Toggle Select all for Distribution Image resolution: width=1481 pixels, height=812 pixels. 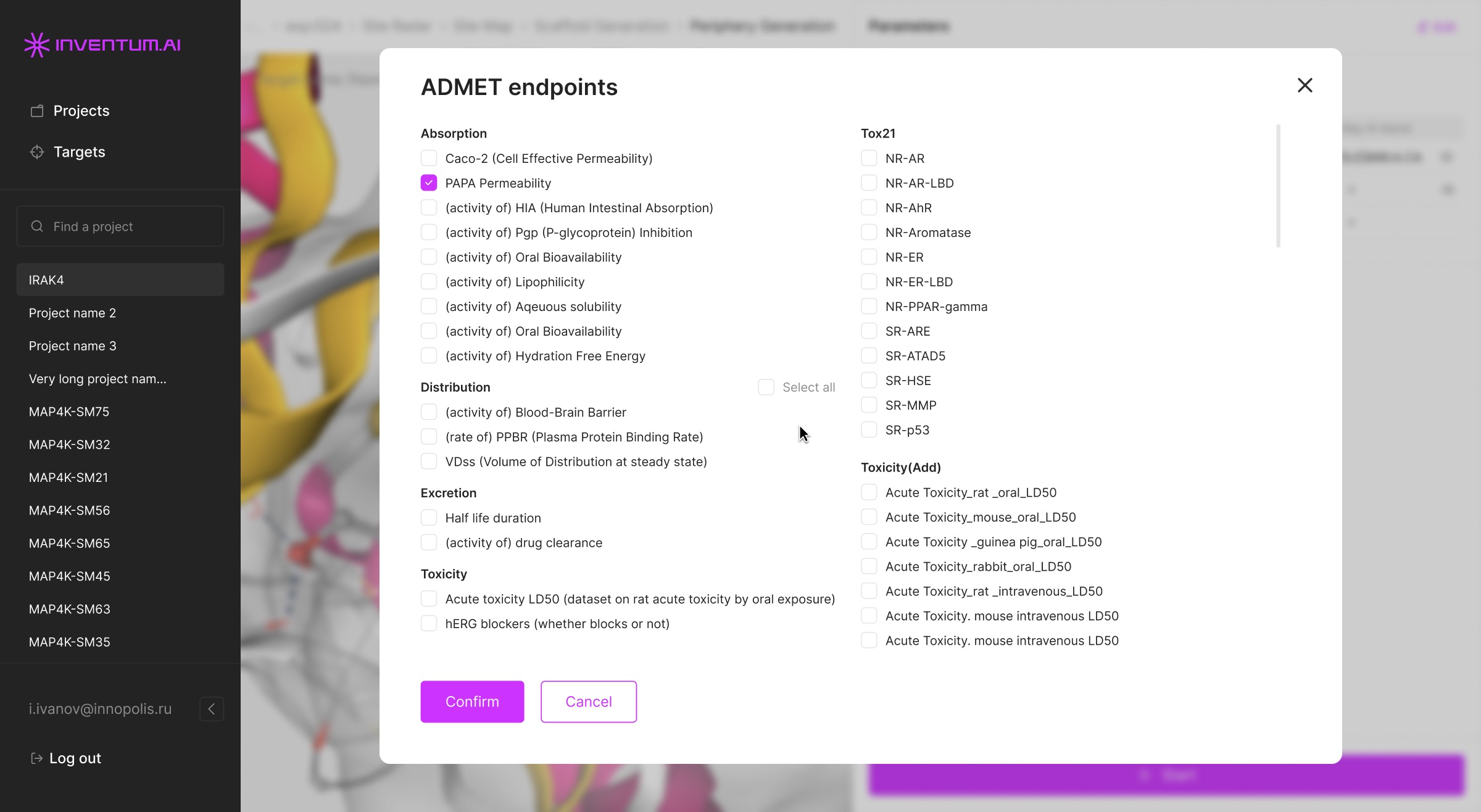(766, 387)
